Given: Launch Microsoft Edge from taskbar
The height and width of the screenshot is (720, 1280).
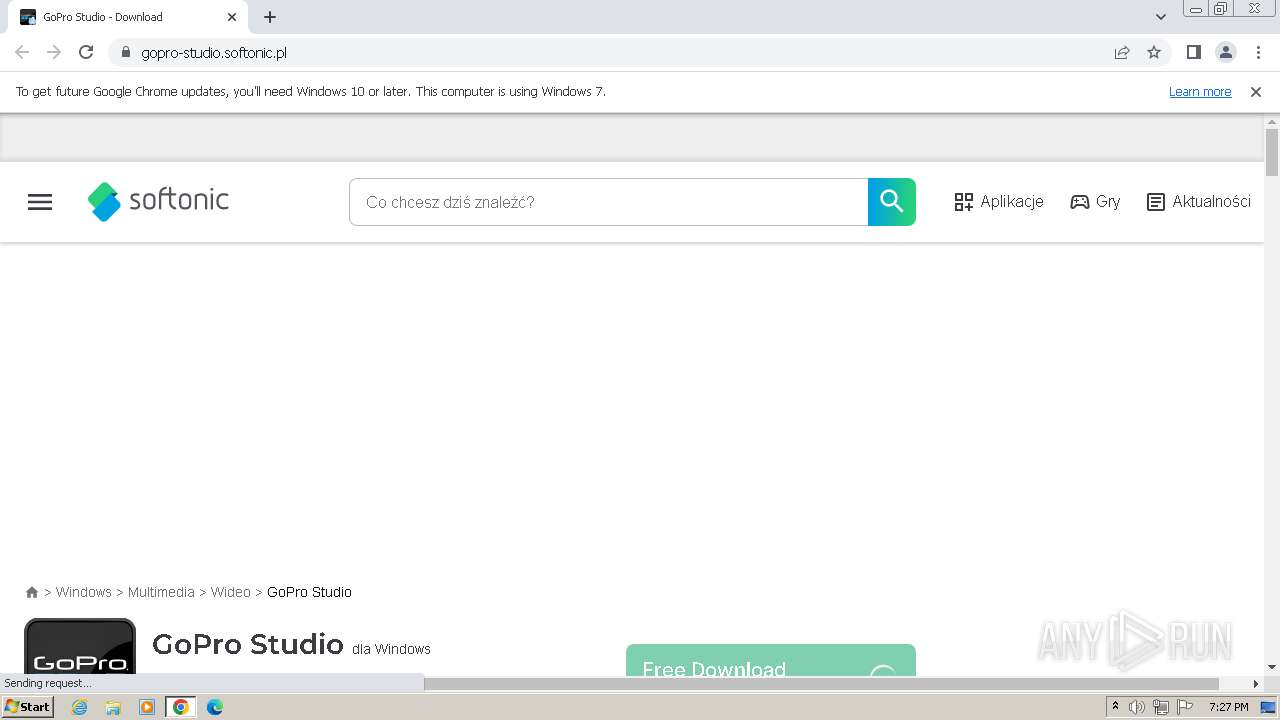Looking at the screenshot, I should click(x=215, y=707).
